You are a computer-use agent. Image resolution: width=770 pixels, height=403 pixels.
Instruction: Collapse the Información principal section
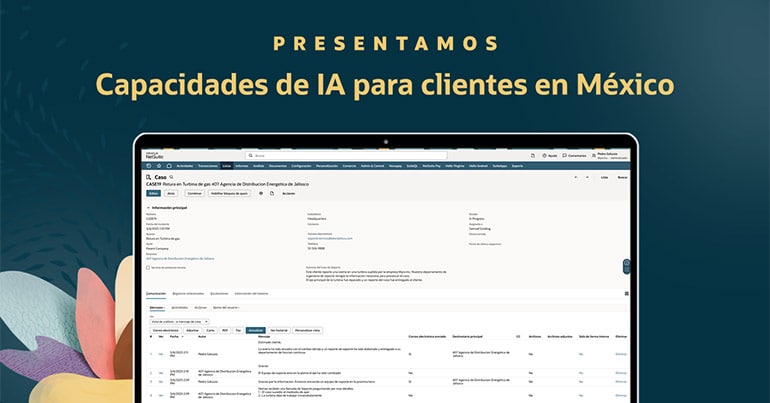point(148,208)
